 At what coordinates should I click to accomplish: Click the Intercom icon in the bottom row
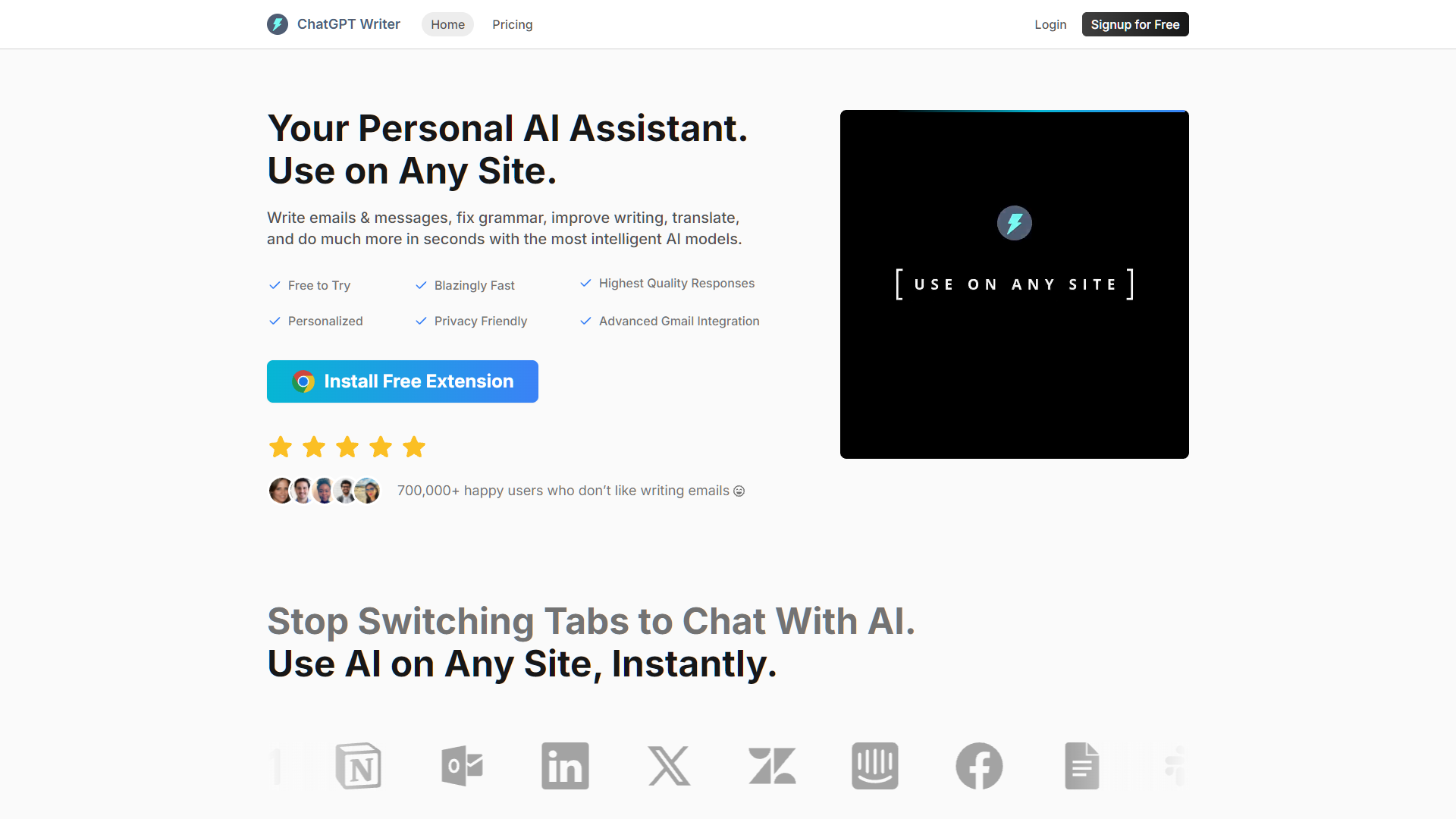(874, 765)
